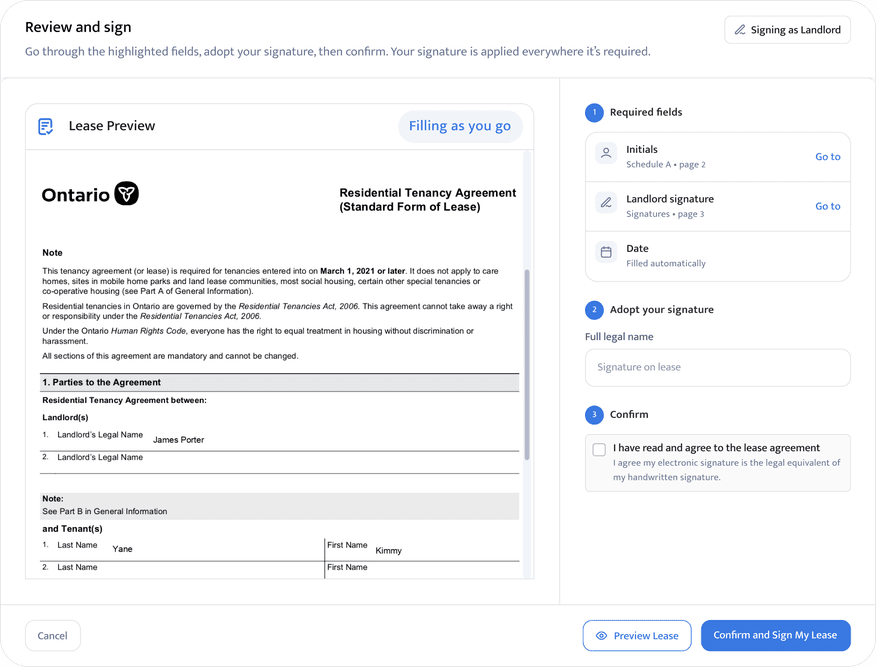Focus the Full legal name input
The image size is (876, 667).
click(717, 368)
